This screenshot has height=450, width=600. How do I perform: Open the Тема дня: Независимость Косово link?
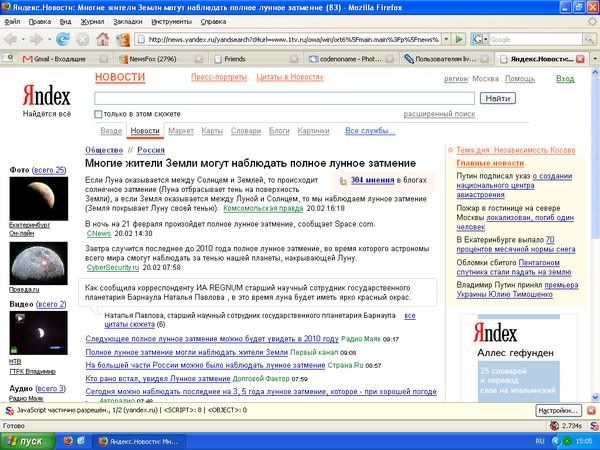coord(516,150)
